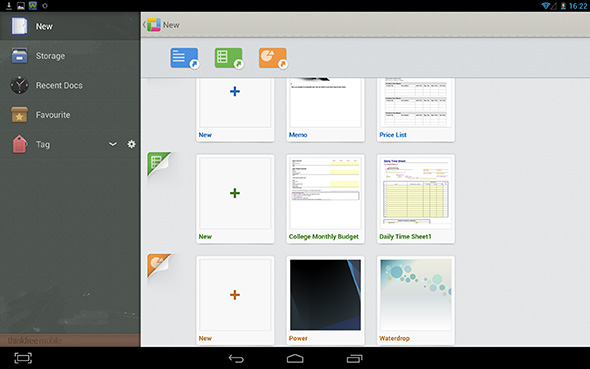Tap the Android home navigation button
The image size is (590, 369).
pyautogui.click(x=295, y=358)
